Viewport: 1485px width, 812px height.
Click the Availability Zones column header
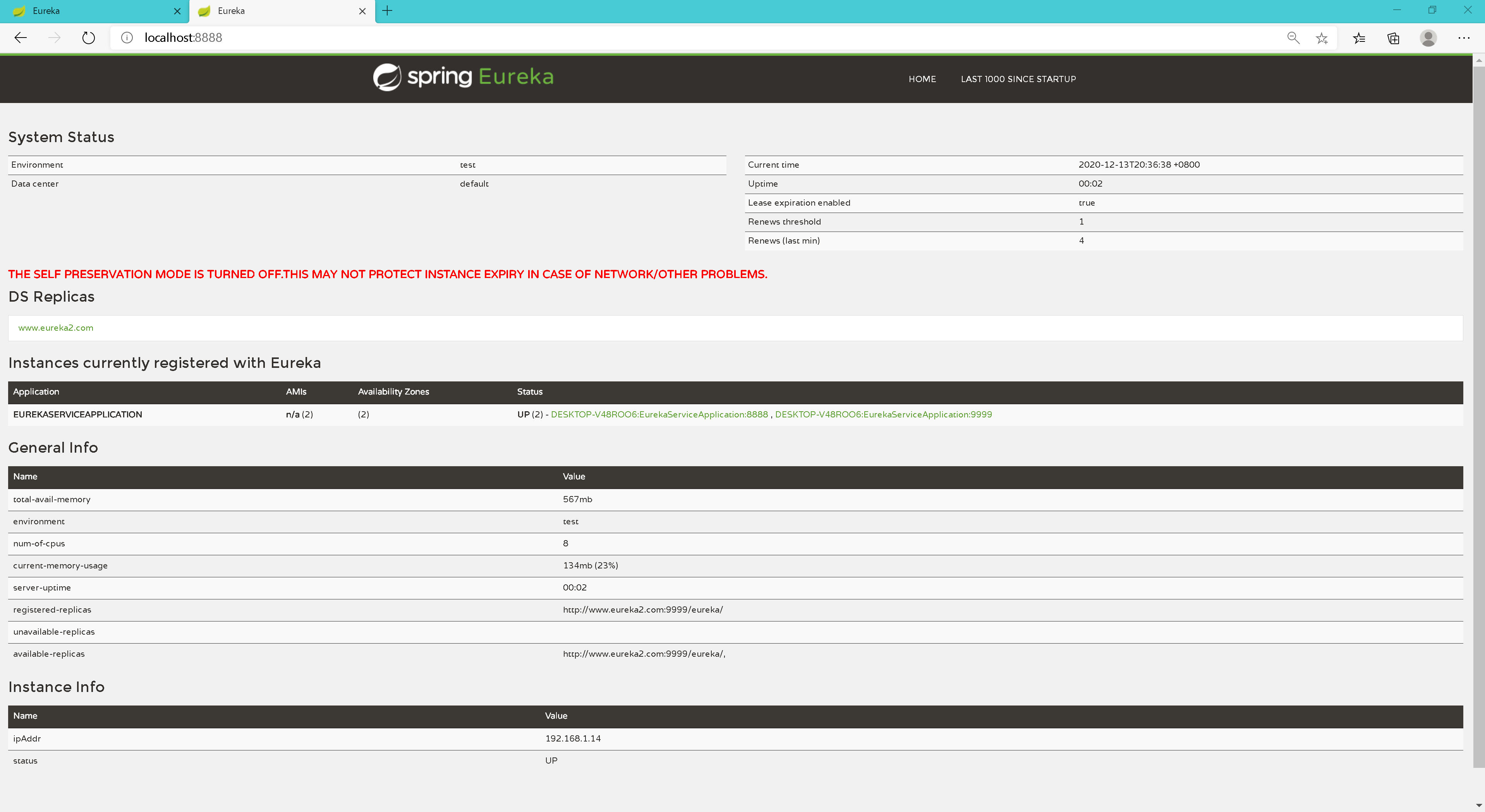pyautogui.click(x=394, y=392)
